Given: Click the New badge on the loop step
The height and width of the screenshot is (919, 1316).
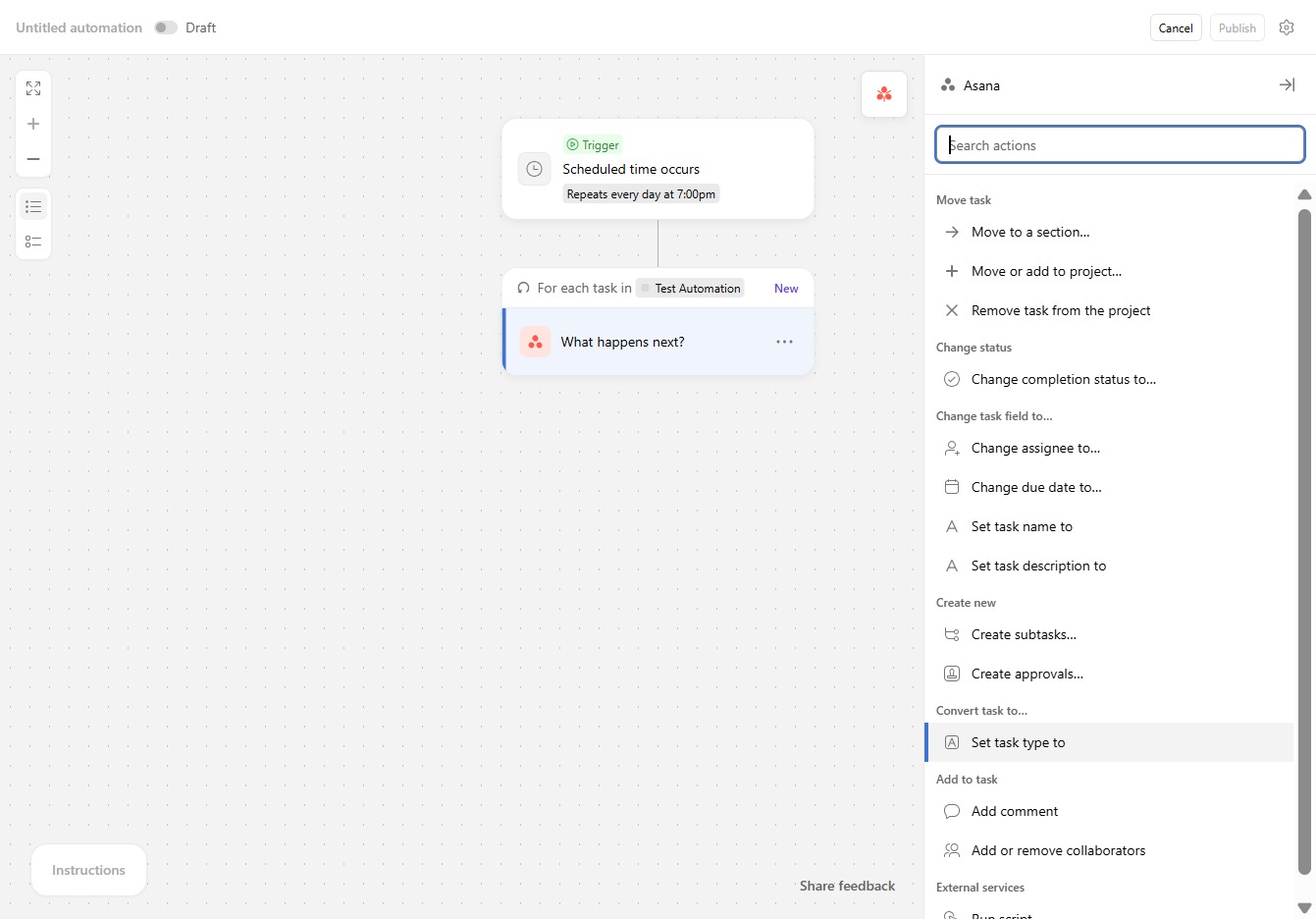Looking at the screenshot, I should pos(786,288).
